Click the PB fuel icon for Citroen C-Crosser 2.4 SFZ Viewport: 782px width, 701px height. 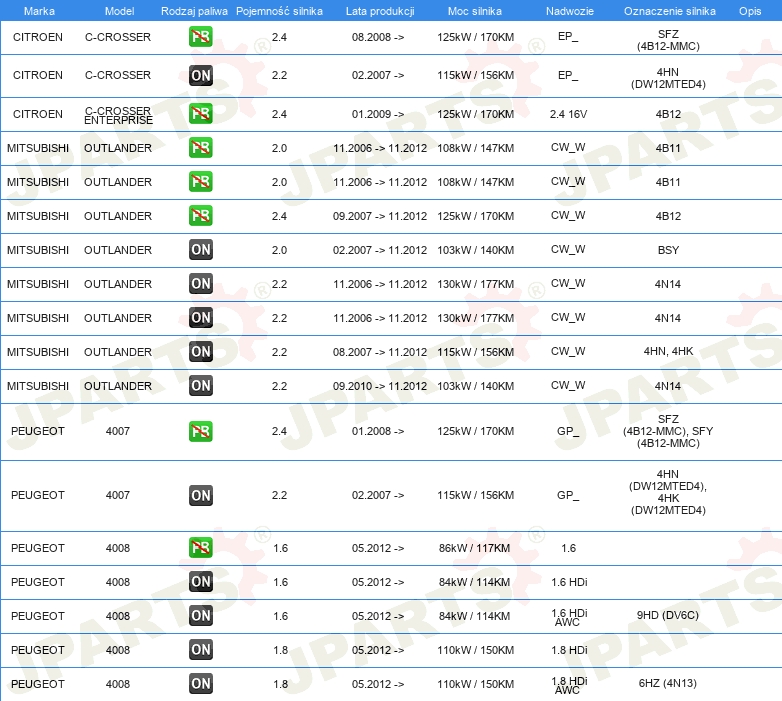click(200, 38)
